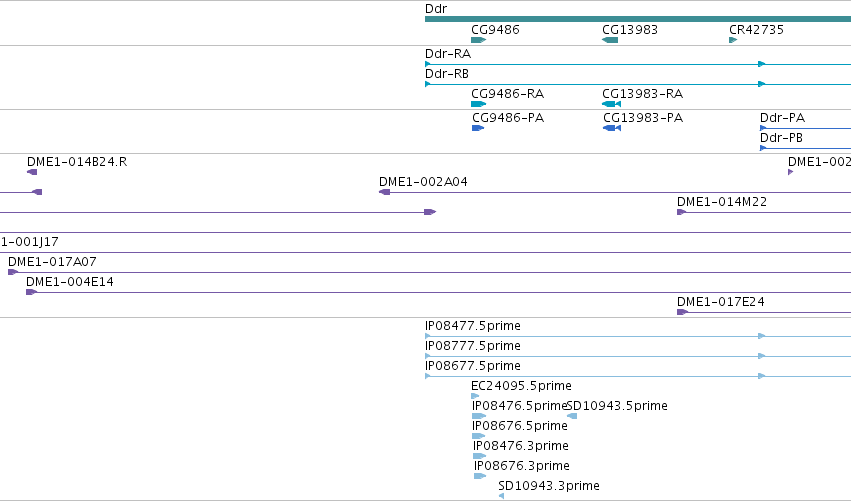The height and width of the screenshot is (501, 851).
Task: Click the DME1-014M22 feature arrow
Action: [682, 212]
